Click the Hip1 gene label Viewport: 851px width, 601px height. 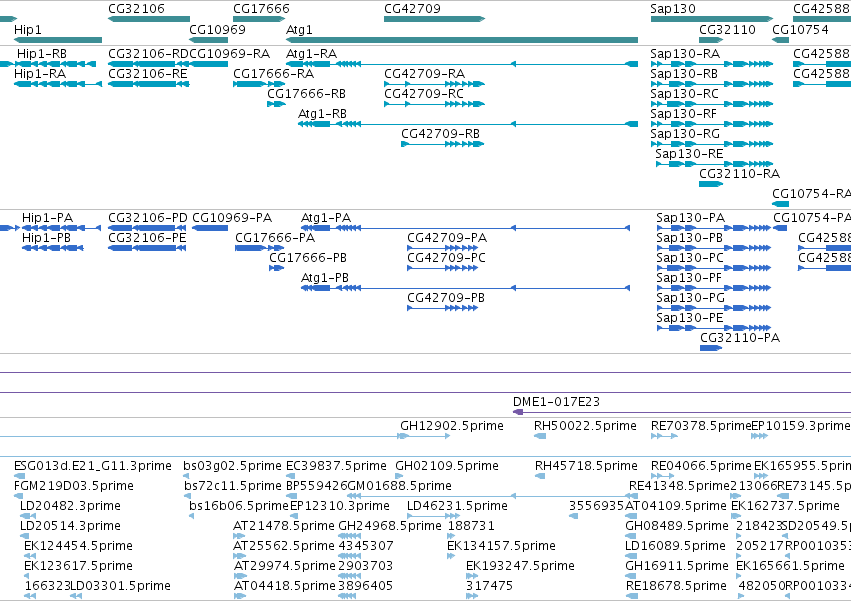click(x=28, y=29)
